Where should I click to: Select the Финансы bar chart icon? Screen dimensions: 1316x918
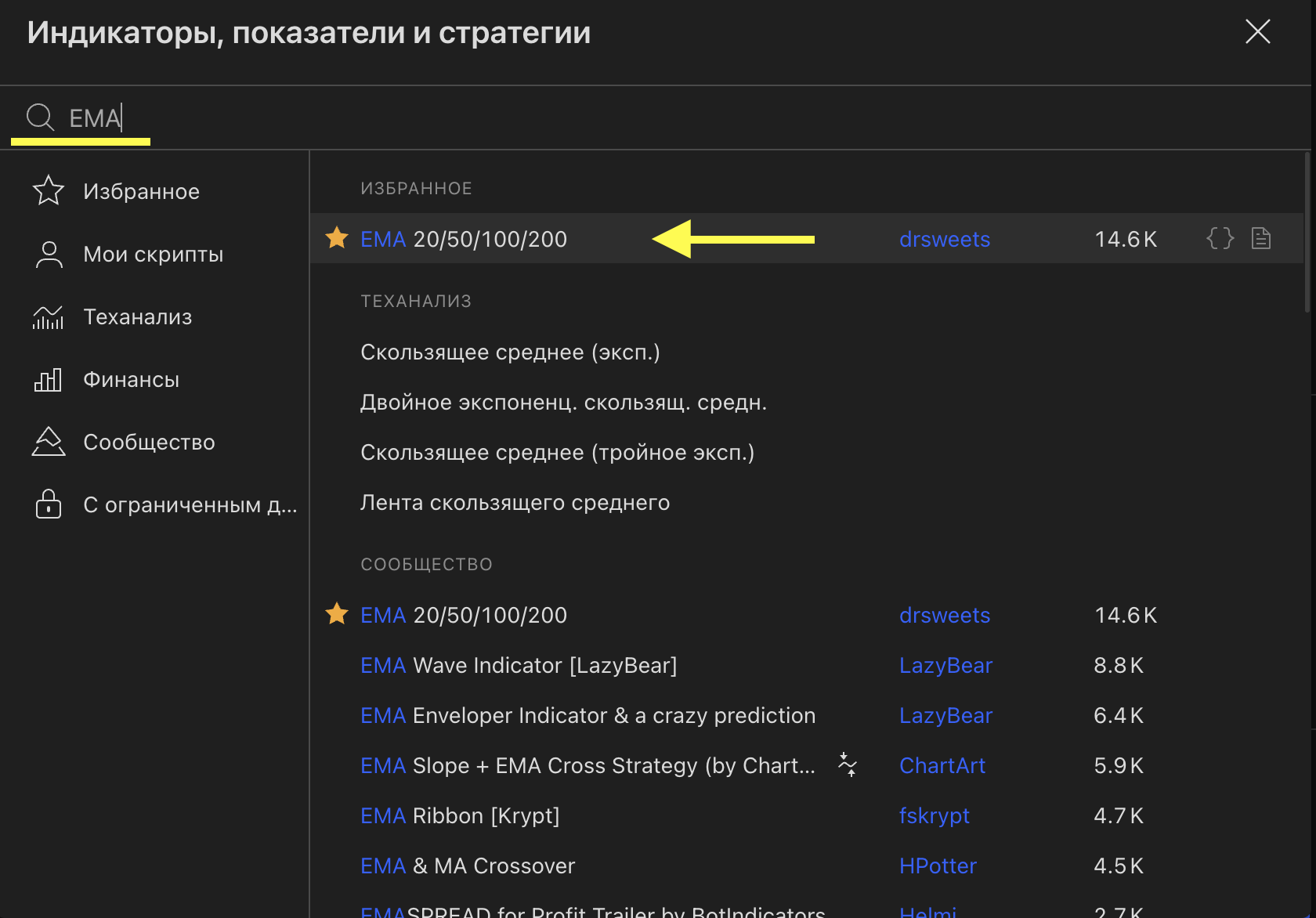tap(48, 379)
